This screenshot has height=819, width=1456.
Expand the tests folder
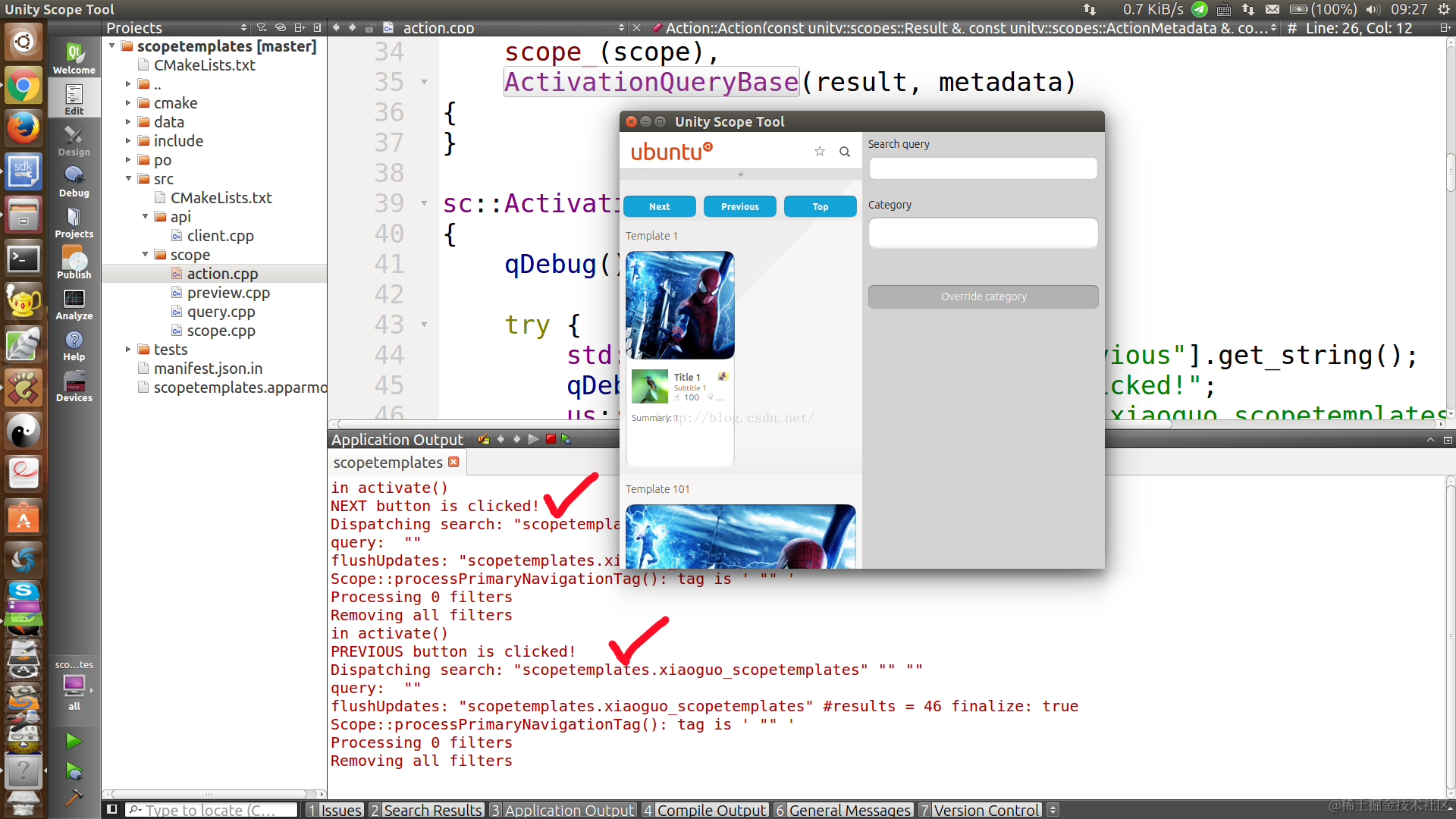tap(128, 350)
